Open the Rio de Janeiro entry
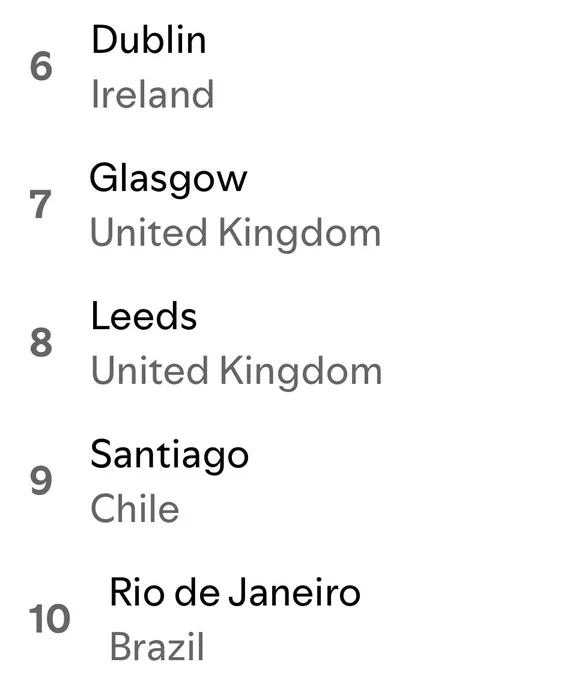The image size is (561, 680). pyautogui.click(x=235, y=593)
